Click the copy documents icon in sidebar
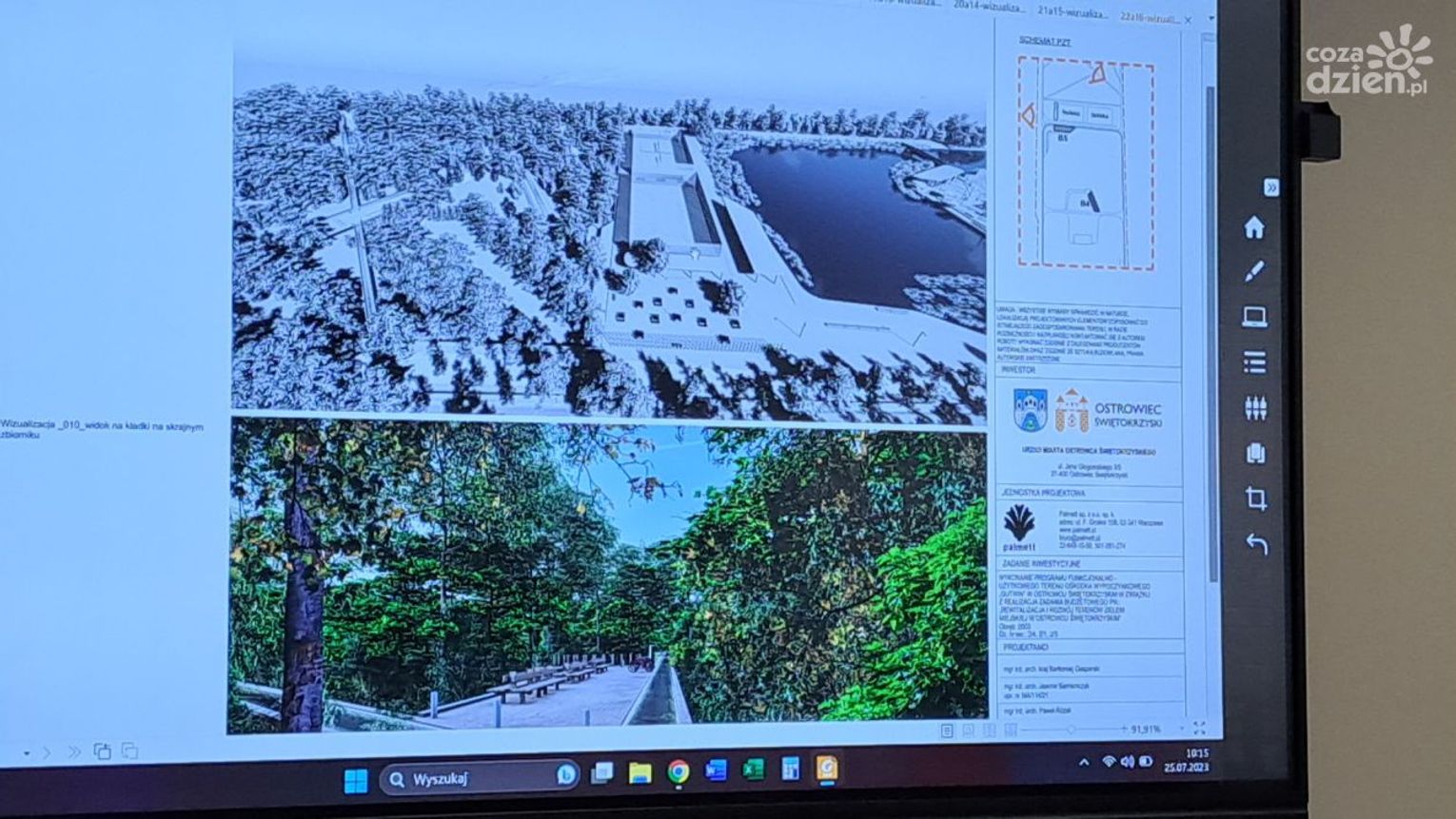This screenshot has width=1456, height=819. [1255, 453]
